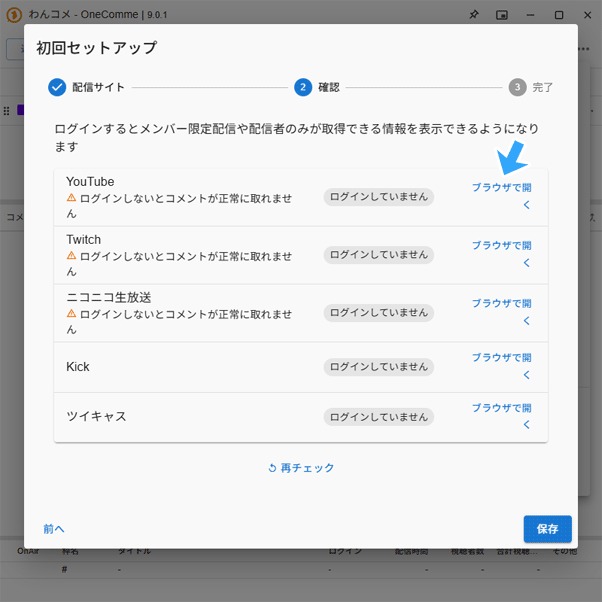Click the ニコニコ生放送 row chevron icon
The image size is (602, 602).
527,321
